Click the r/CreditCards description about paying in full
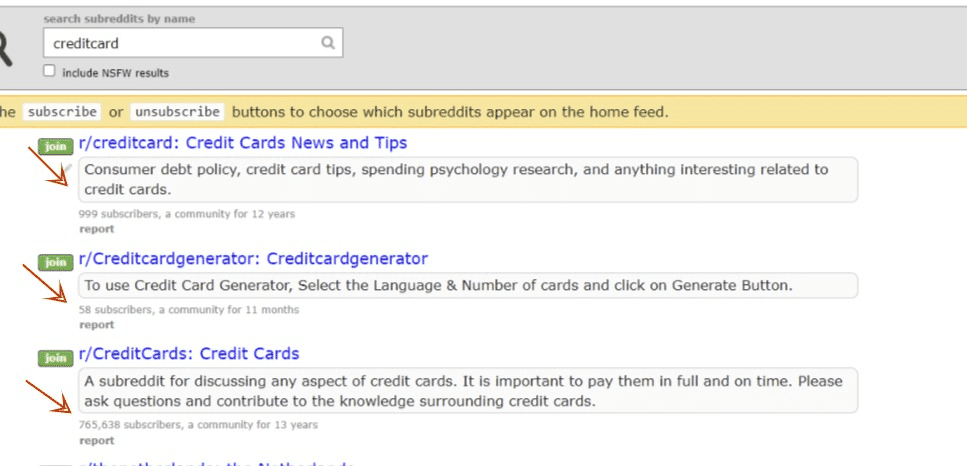 [467, 391]
